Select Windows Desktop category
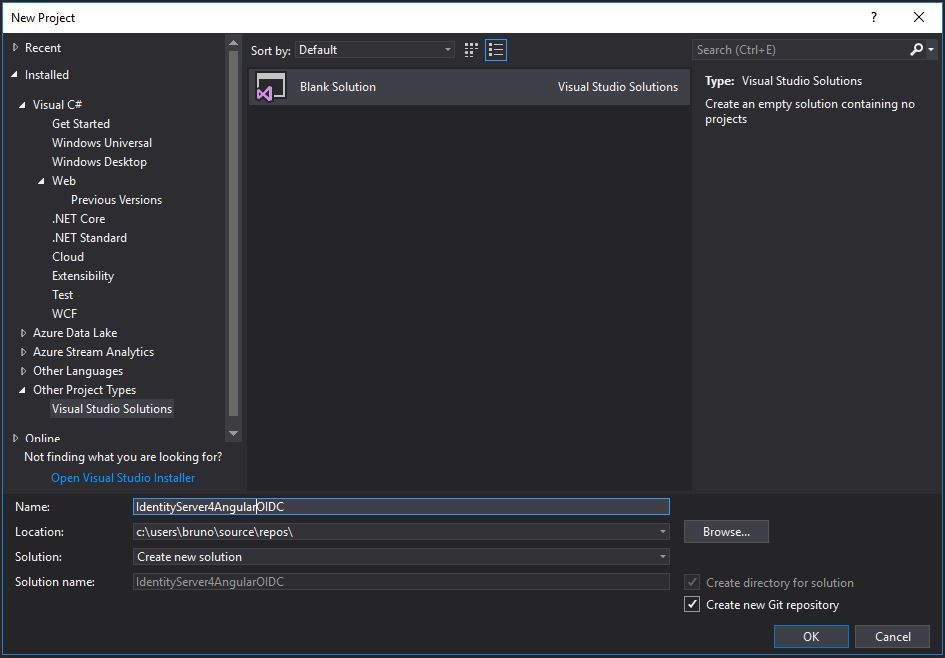945x658 pixels. [99, 161]
